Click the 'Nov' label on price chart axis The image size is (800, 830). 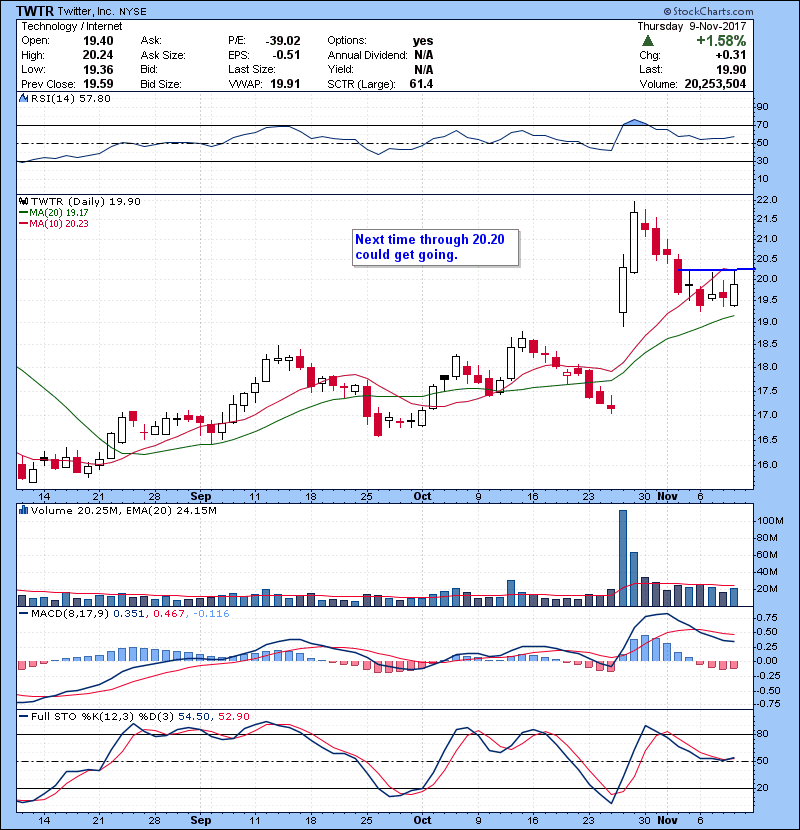point(667,496)
